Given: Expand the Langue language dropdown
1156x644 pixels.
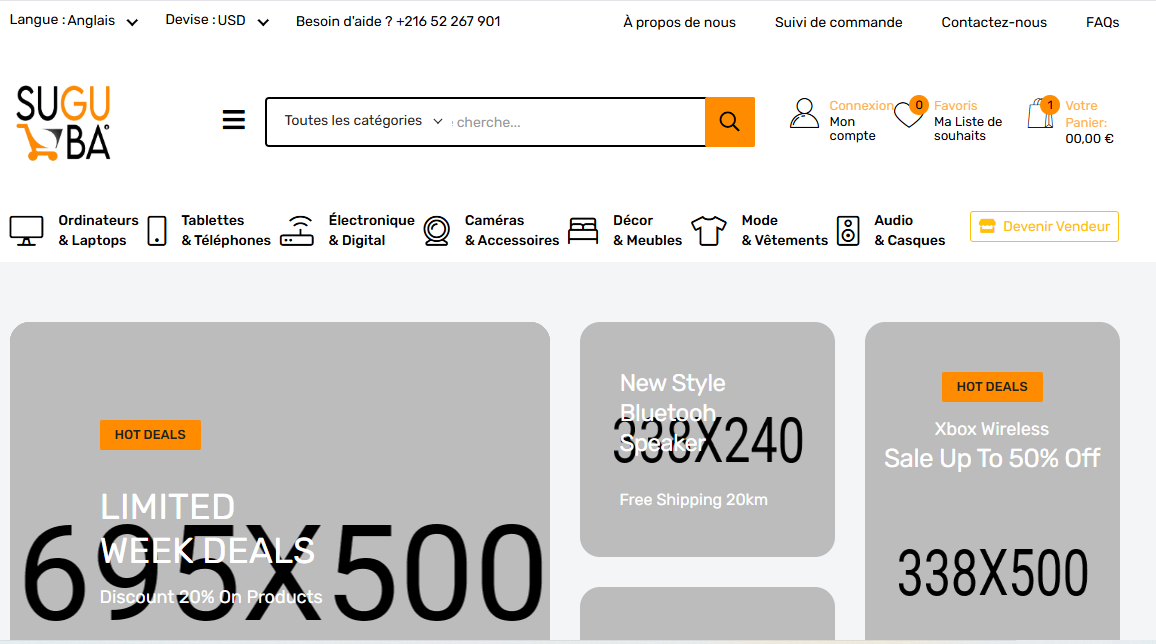Looking at the screenshot, I should point(74,21).
